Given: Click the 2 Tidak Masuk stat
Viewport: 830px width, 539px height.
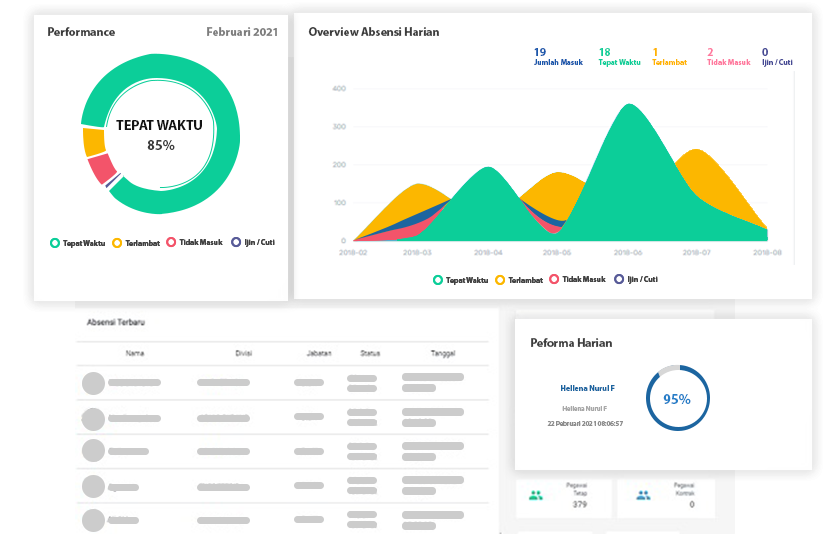Looking at the screenshot, I should coord(728,57).
